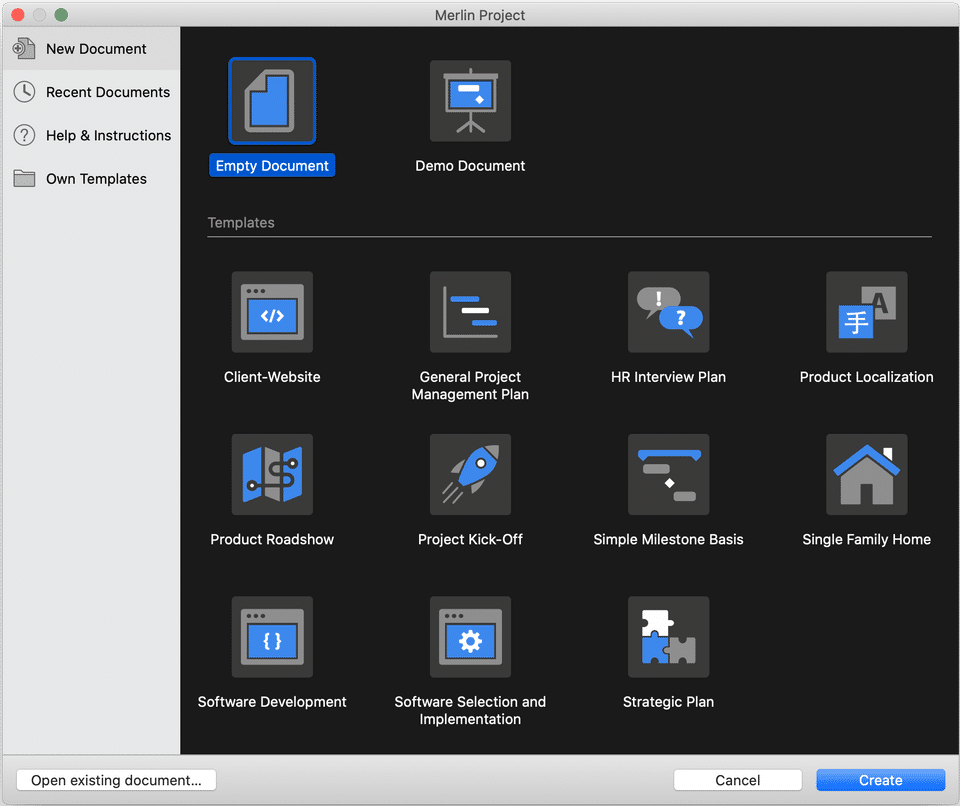Select the Product Roadshow map icon
This screenshot has width=960, height=806.
pos(272,474)
